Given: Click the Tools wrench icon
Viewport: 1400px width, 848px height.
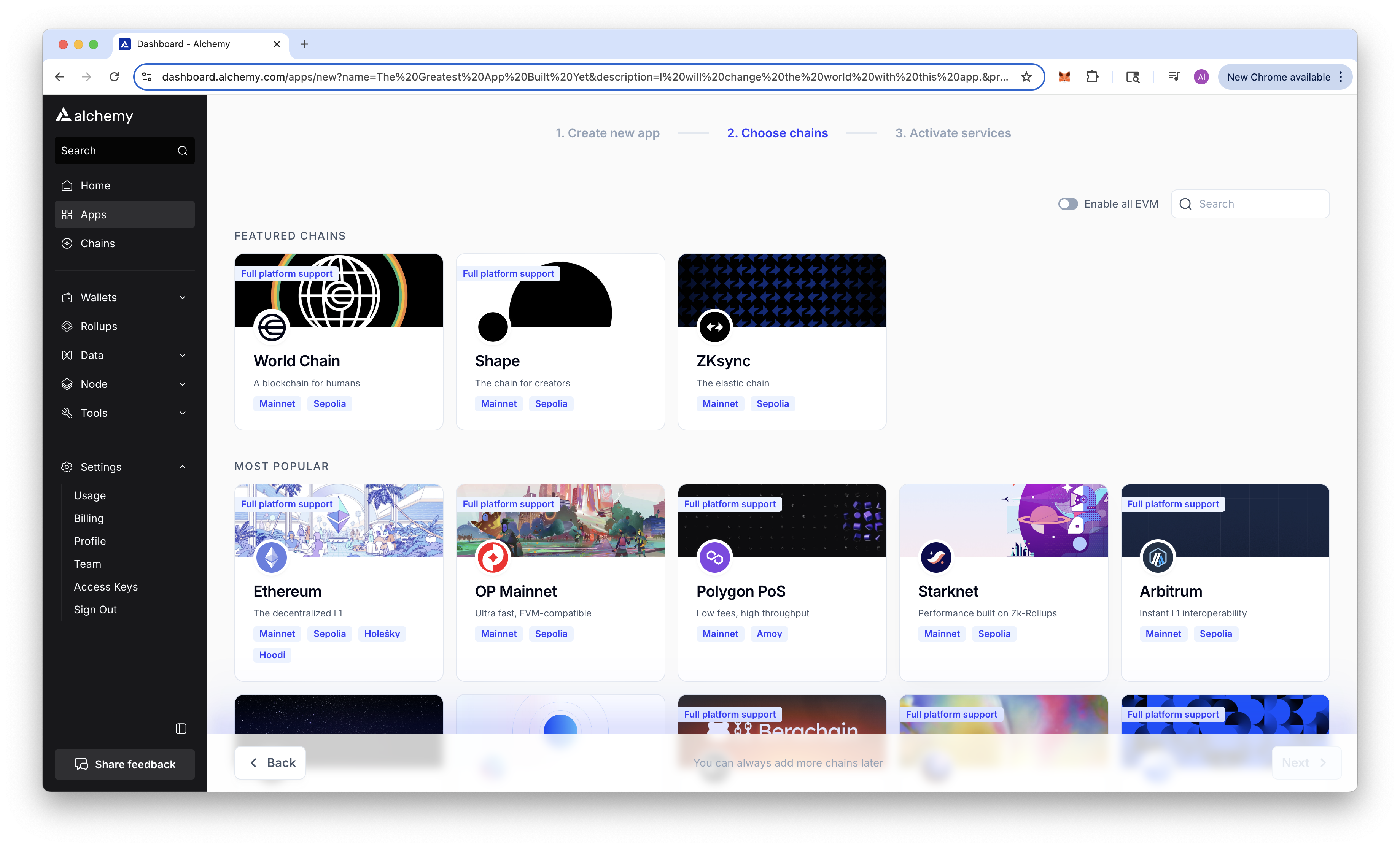Looking at the screenshot, I should [67, 413].
